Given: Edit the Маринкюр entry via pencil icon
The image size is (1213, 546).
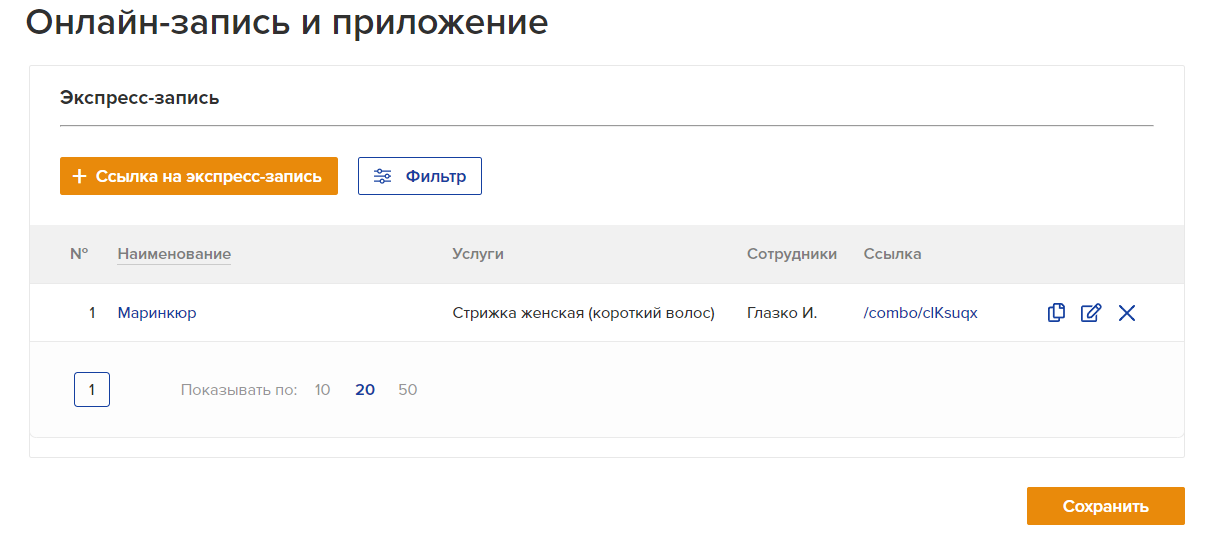Looking at the screenshot, I should (x=1091, y=313).
